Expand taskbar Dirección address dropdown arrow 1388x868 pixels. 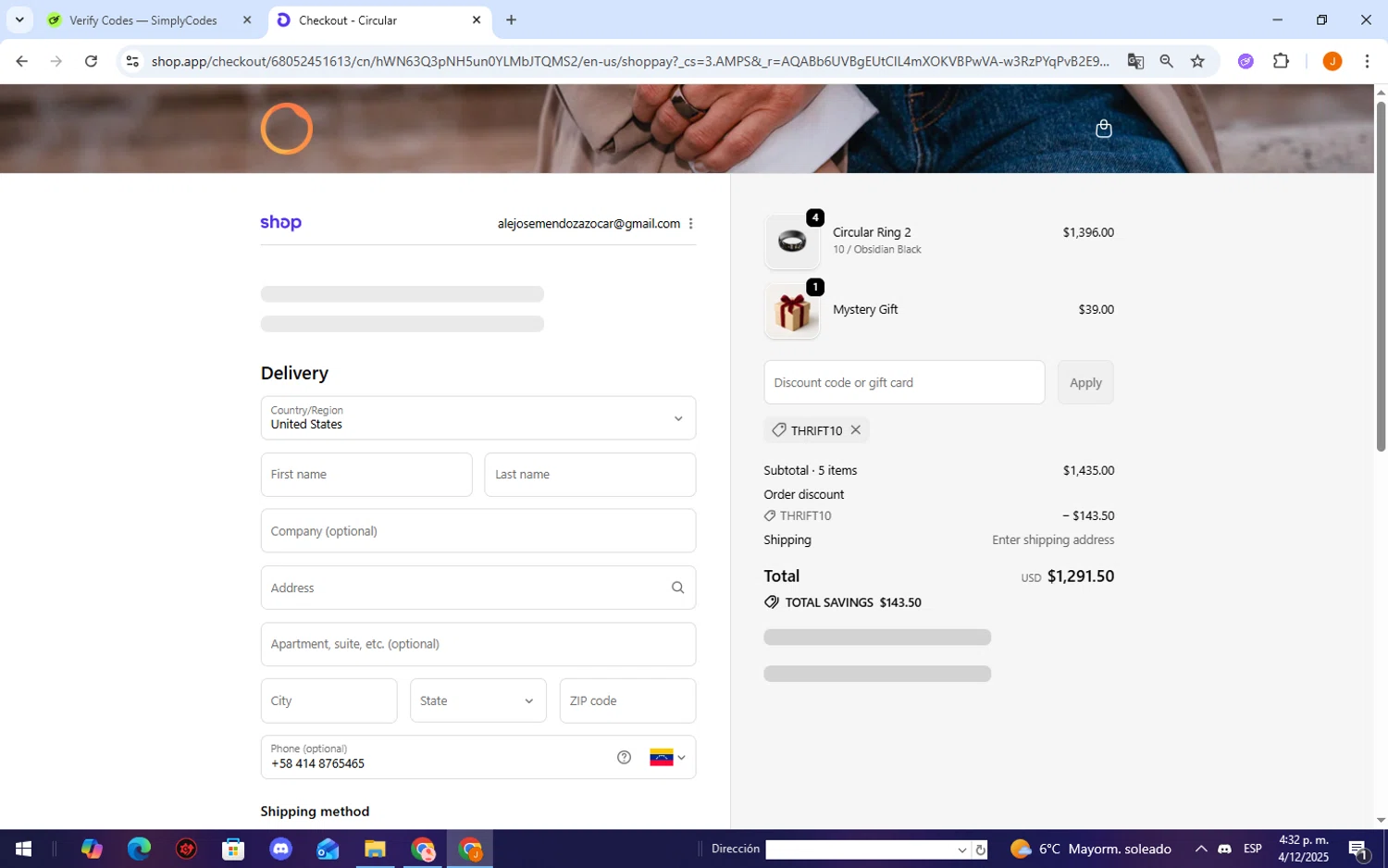[x=961, y=849]
